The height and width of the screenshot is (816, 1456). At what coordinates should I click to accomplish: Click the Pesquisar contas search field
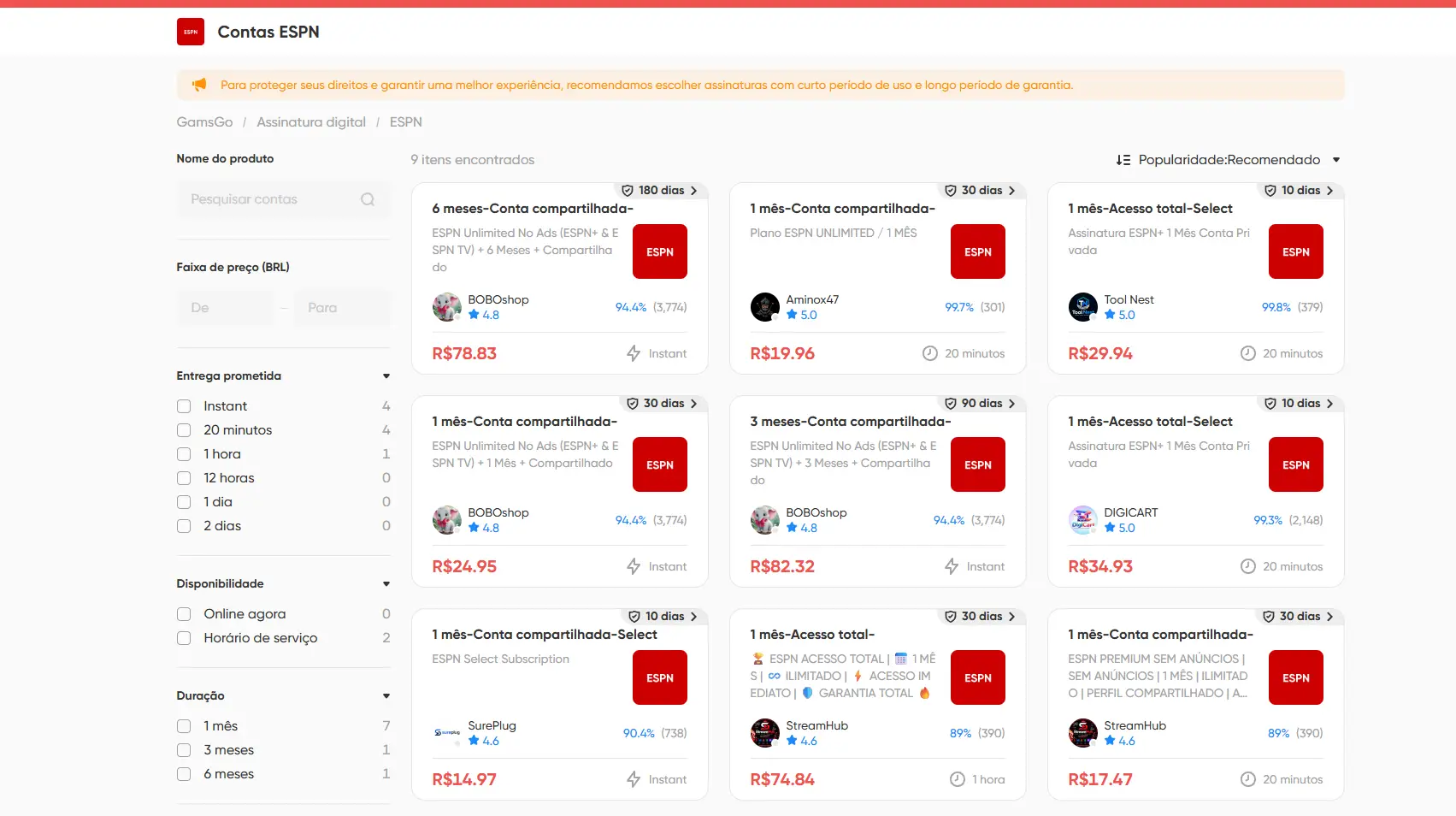click(x=284, y=199)
